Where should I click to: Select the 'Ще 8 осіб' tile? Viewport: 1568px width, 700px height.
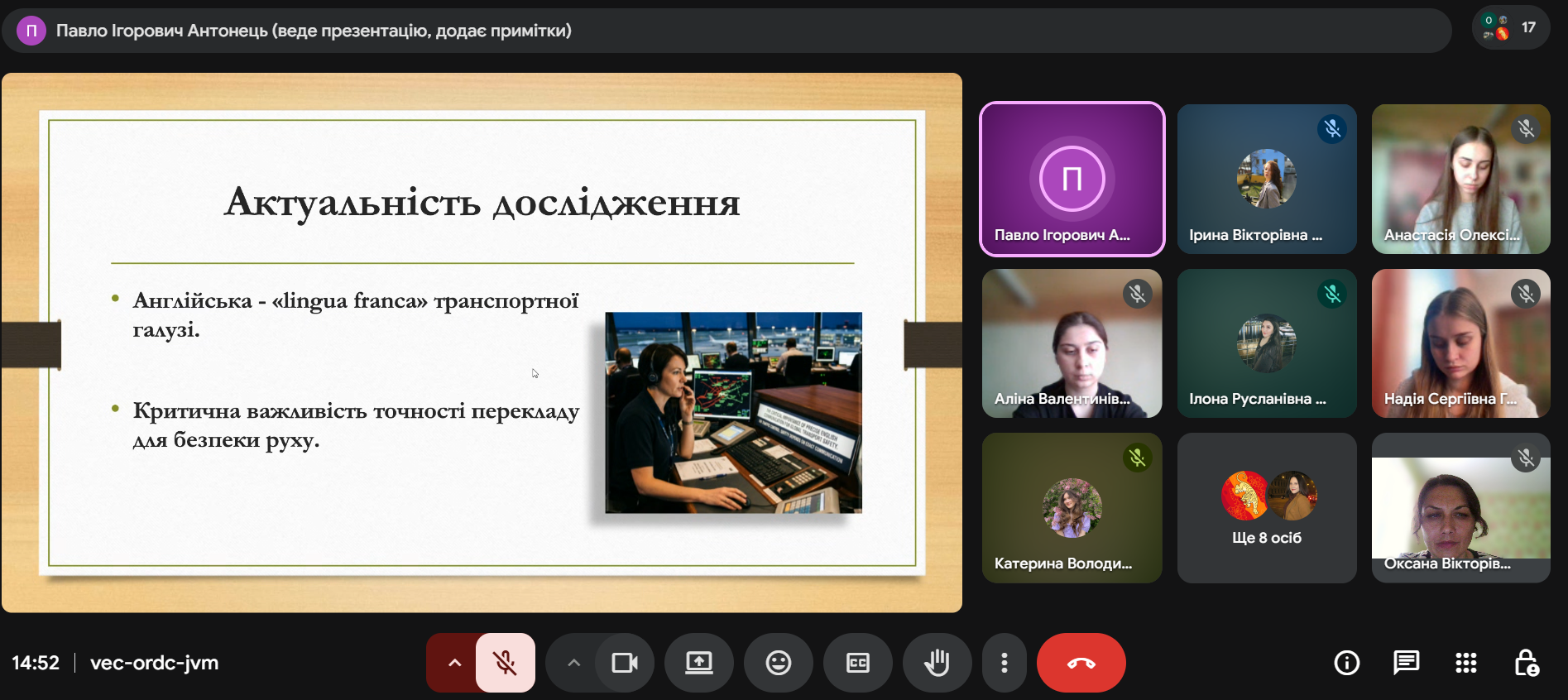[x=1266, y=508]
